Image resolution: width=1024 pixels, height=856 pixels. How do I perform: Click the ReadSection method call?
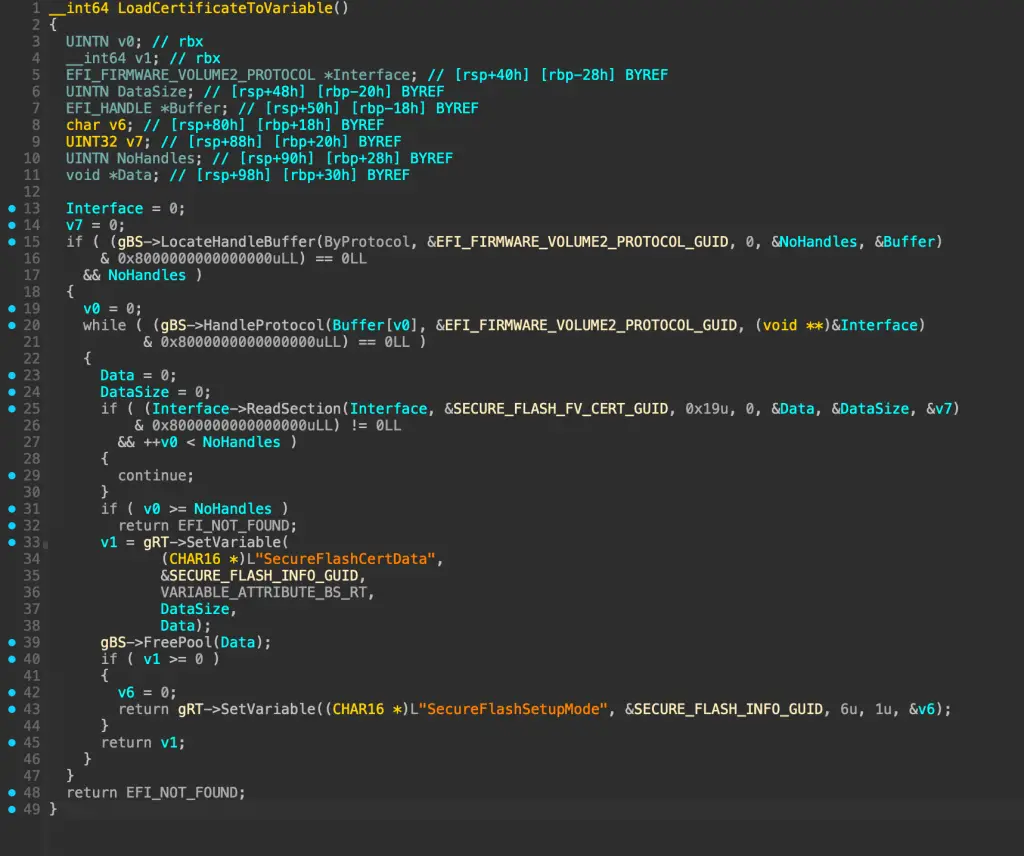coord(293,409)
